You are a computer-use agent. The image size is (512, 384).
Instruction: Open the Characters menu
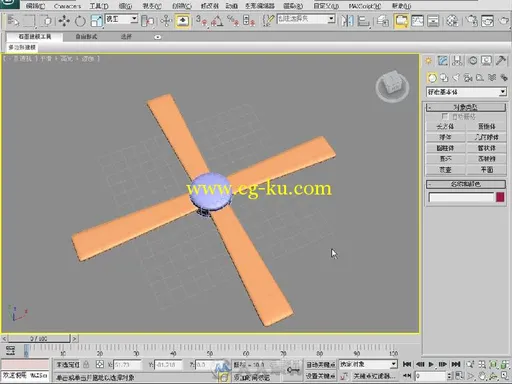[x=67, y=6]
